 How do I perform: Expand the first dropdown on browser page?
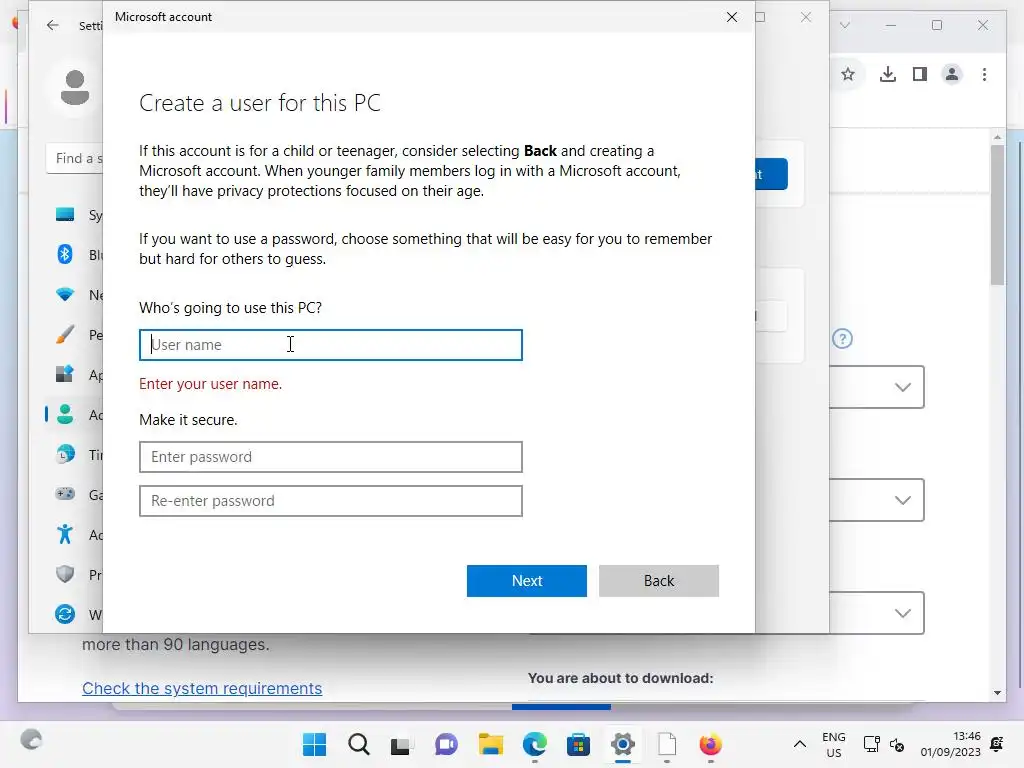[903, 387]
